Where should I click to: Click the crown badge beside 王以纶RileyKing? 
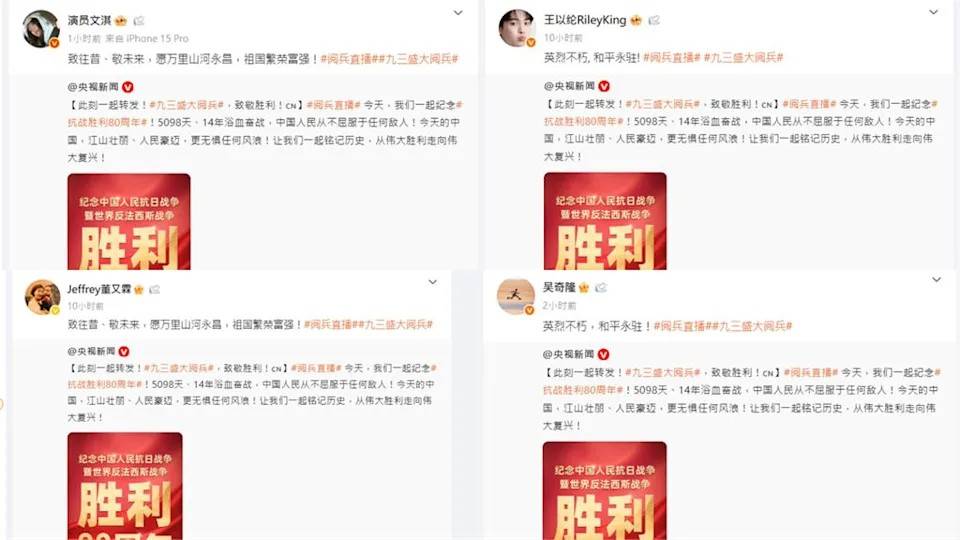(636, 20)
